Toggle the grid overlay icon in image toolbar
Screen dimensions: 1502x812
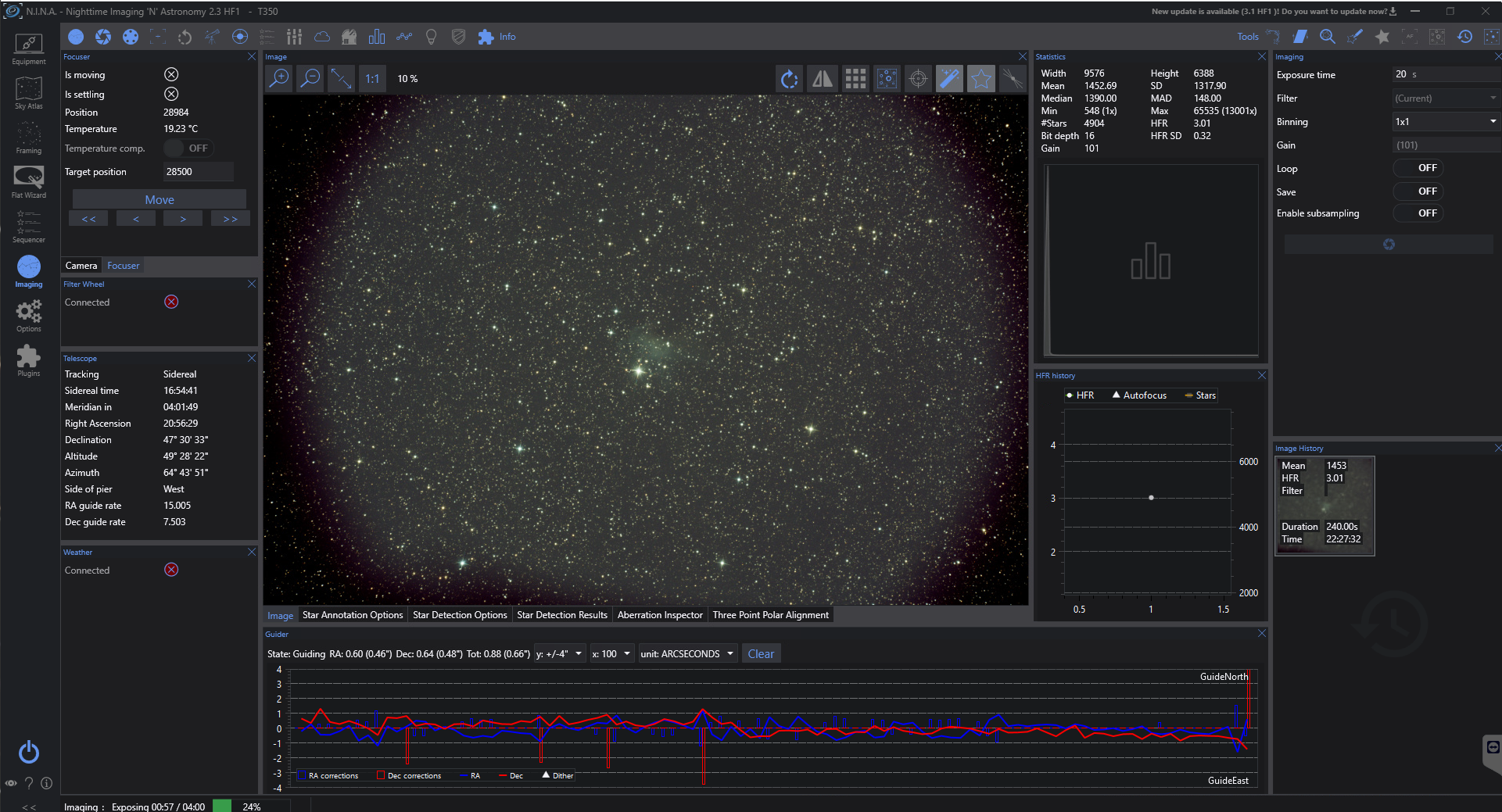(x=855, y=78)
